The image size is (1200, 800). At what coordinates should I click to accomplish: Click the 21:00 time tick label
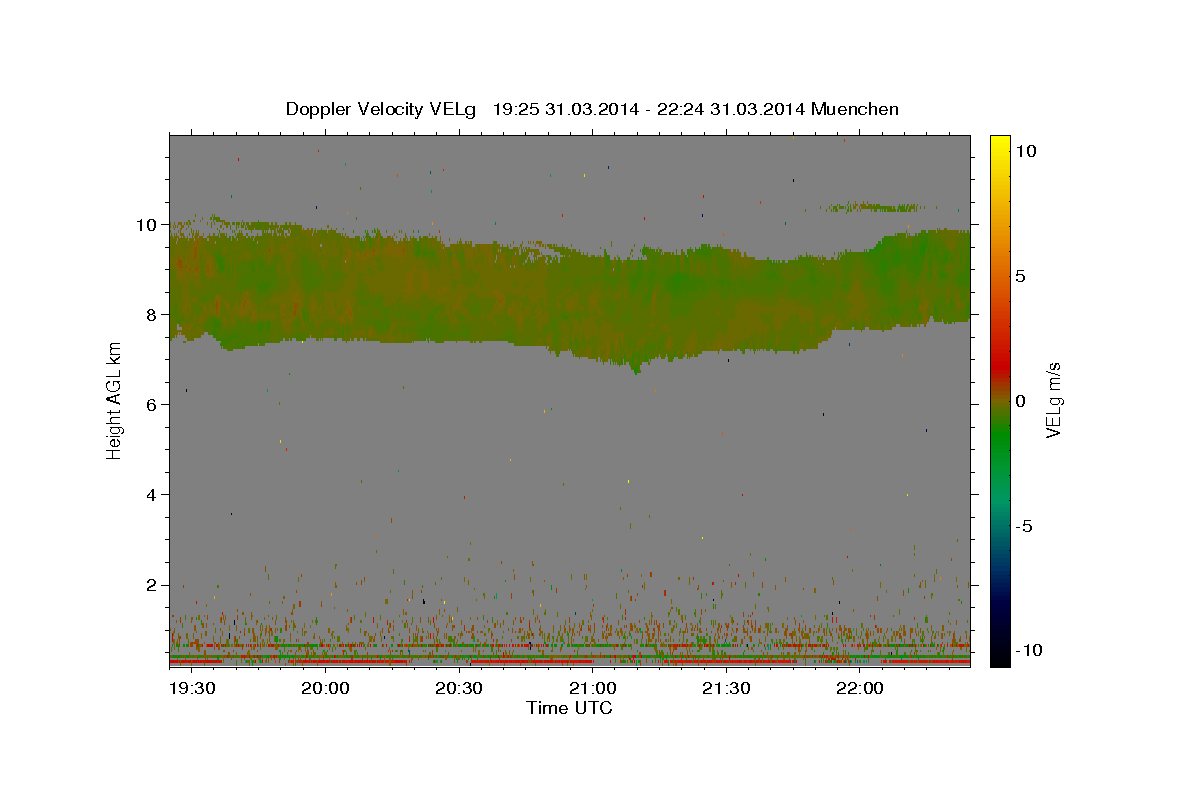pyautogui.click(x=592, y=689)
